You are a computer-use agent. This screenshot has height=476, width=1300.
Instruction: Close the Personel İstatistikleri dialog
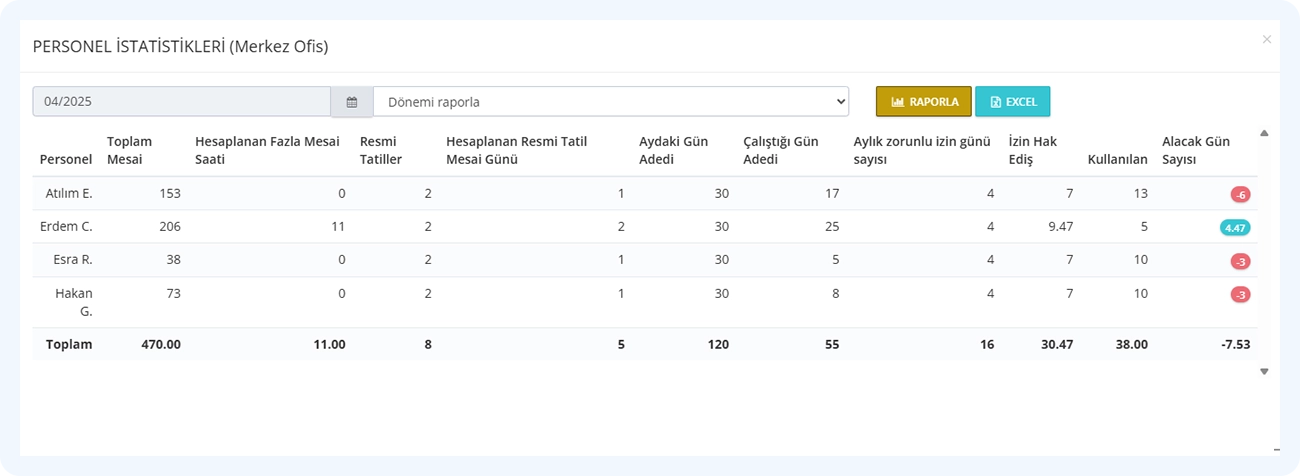tap(1267, 40)
